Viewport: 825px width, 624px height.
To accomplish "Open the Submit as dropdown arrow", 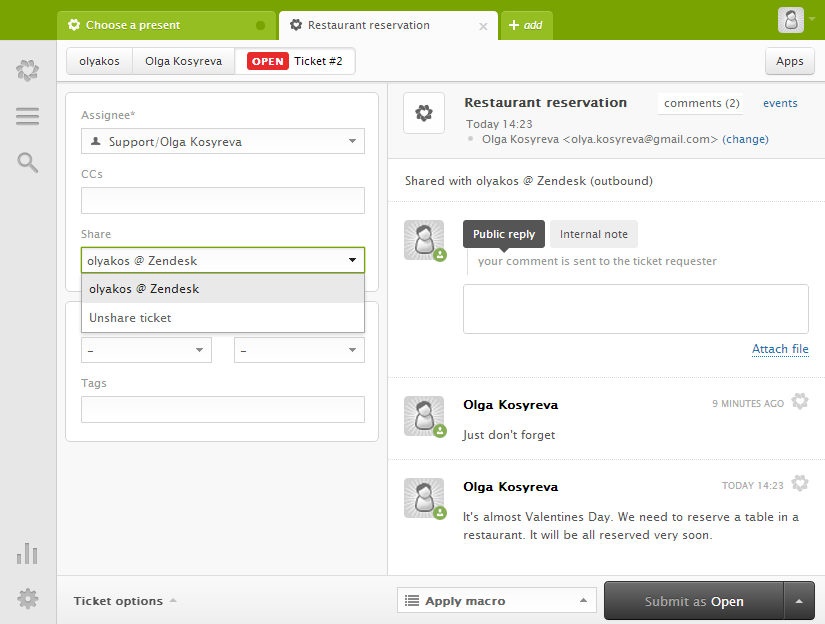I will 799,601.
